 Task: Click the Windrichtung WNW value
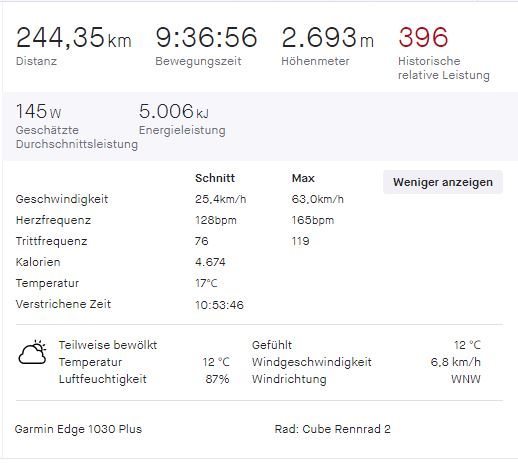466,379
